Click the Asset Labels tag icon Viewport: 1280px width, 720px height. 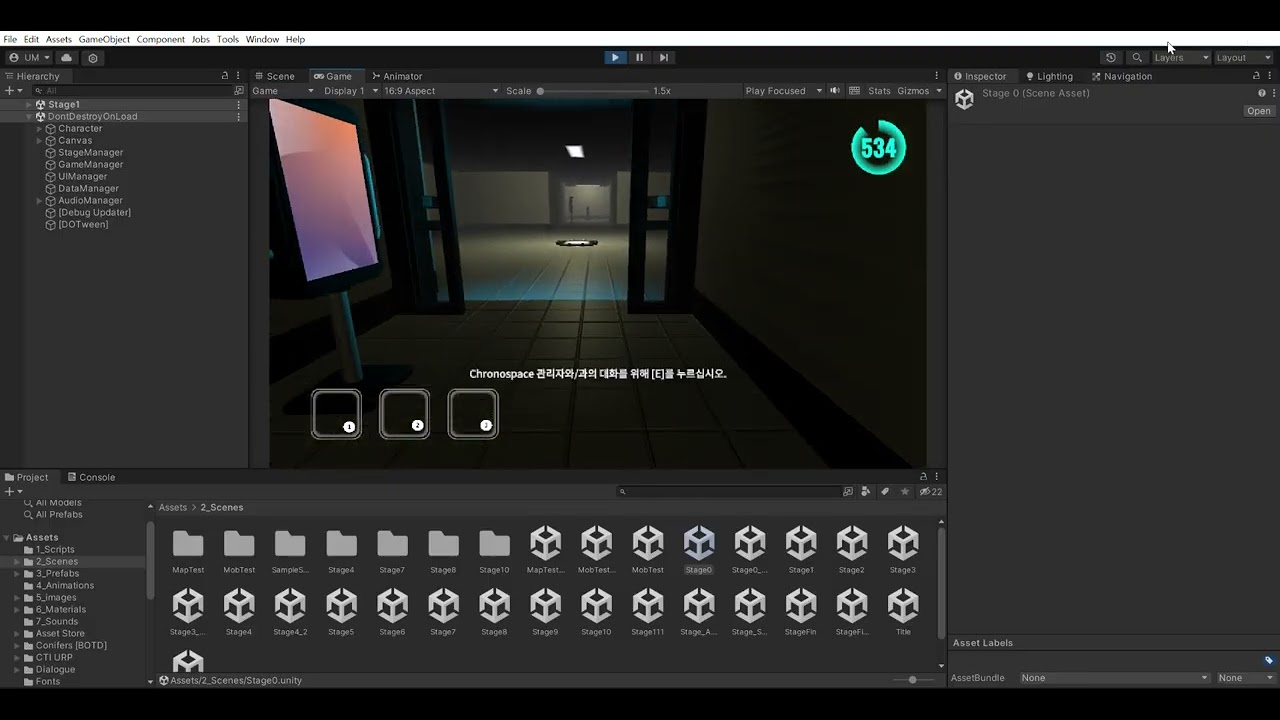click(x=1269, y=660)
